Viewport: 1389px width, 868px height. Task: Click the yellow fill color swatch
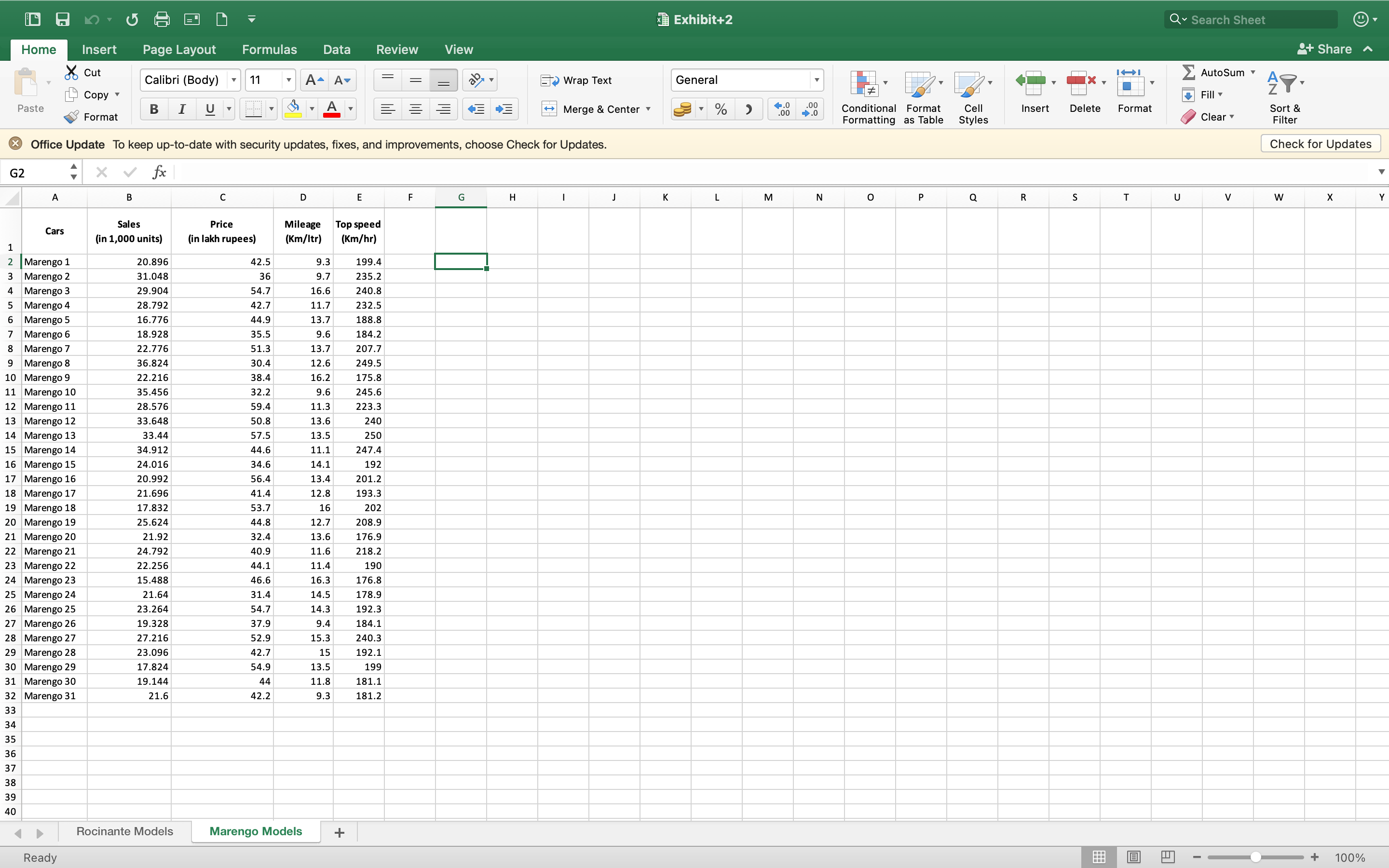click(x=293, y=115)
